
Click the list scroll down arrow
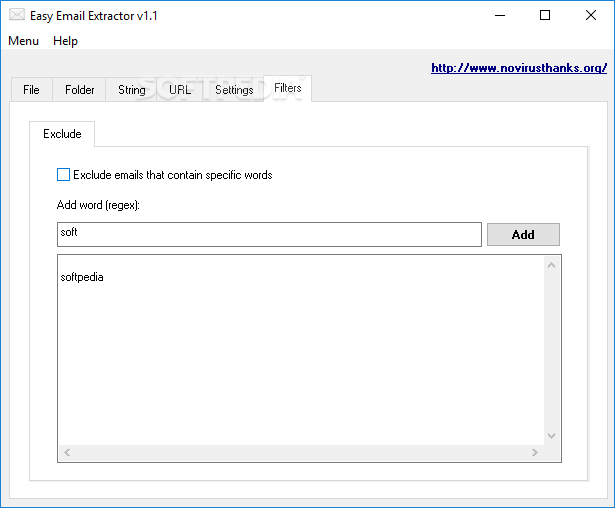[551, 436]
